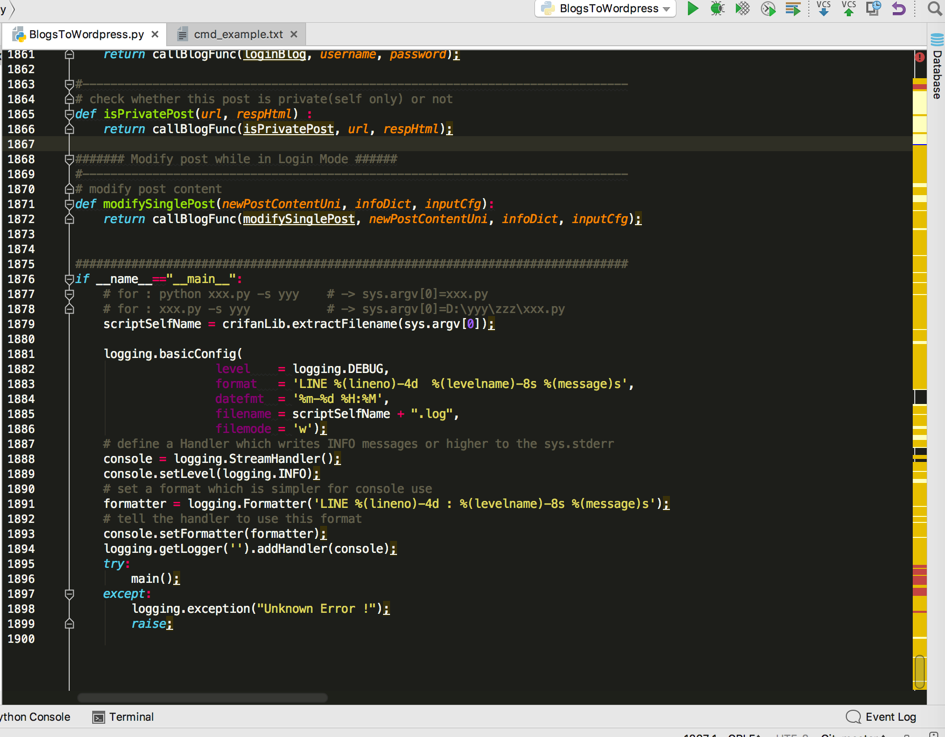945x737 pixels.
Task: Click the VCS update project icon
Action: pos(823,9)
